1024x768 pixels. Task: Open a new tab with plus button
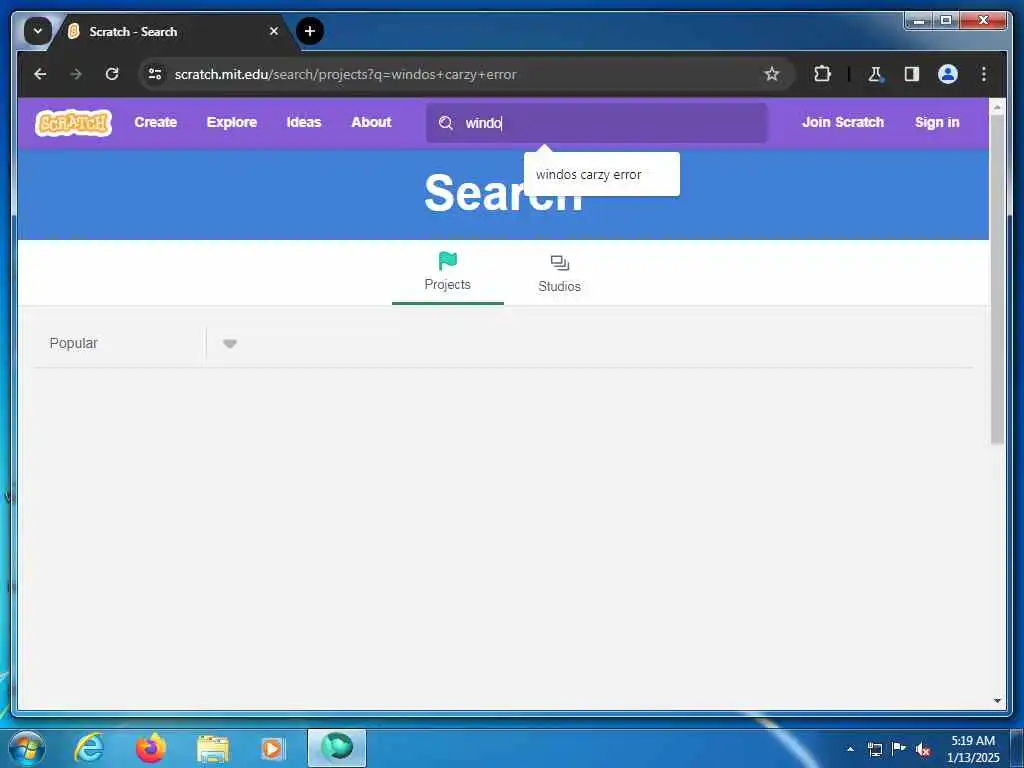(310, 31)
